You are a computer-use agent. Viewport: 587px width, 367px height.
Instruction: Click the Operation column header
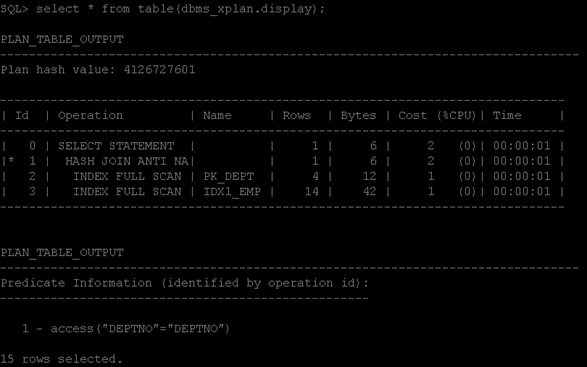point(90,115)
